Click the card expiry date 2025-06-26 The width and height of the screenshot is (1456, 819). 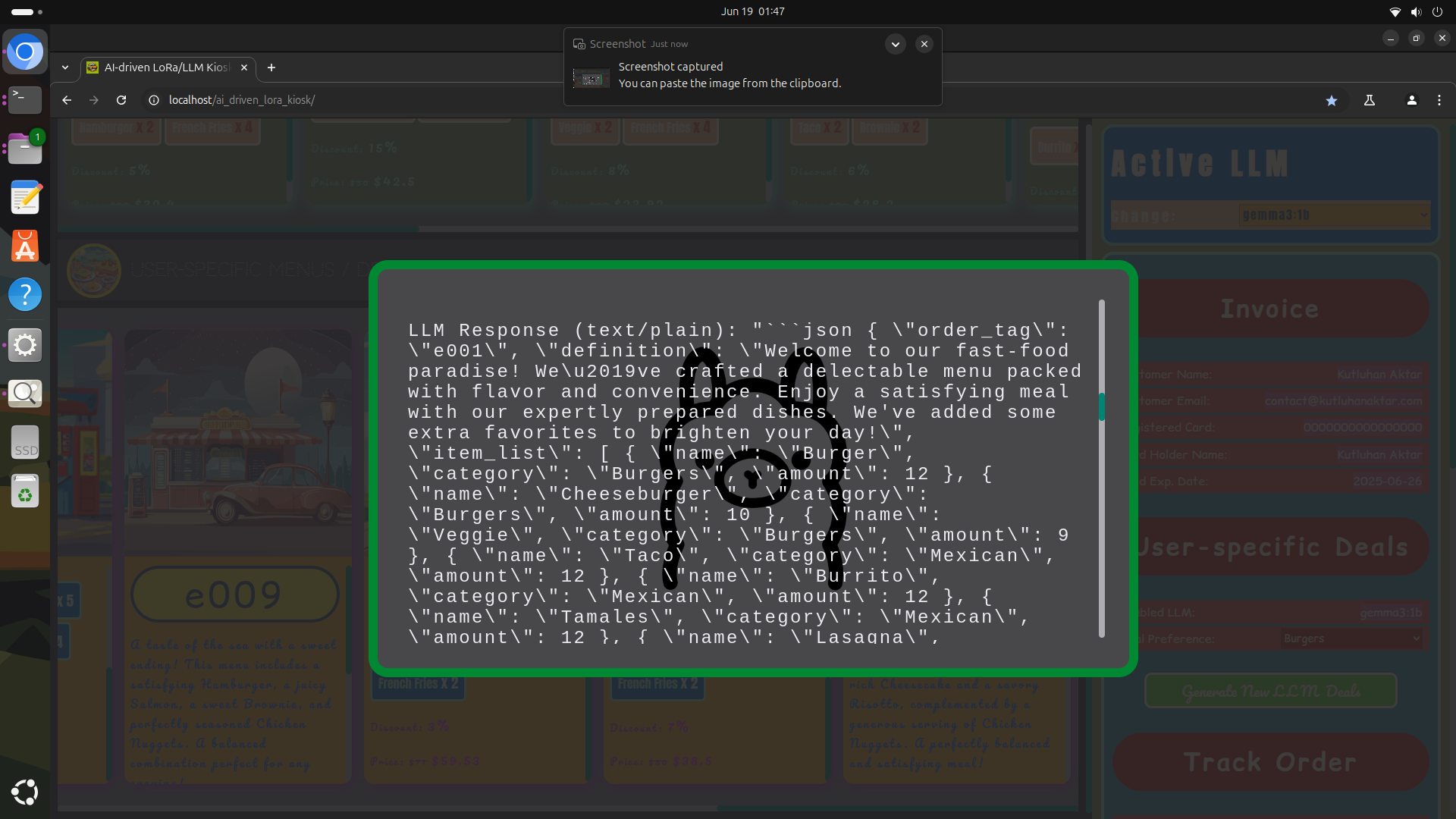(x=1388, y=482)
